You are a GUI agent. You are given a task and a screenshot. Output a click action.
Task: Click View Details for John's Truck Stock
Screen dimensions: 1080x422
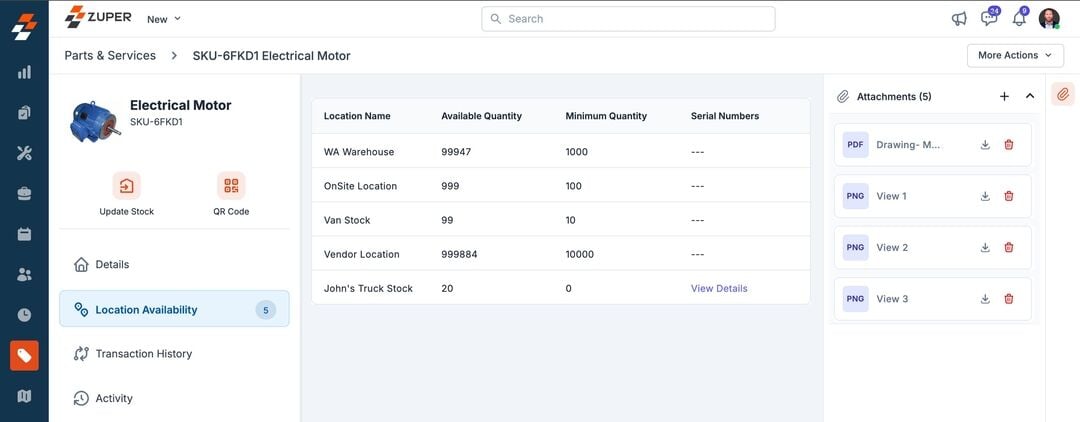[x=719, y=288]
